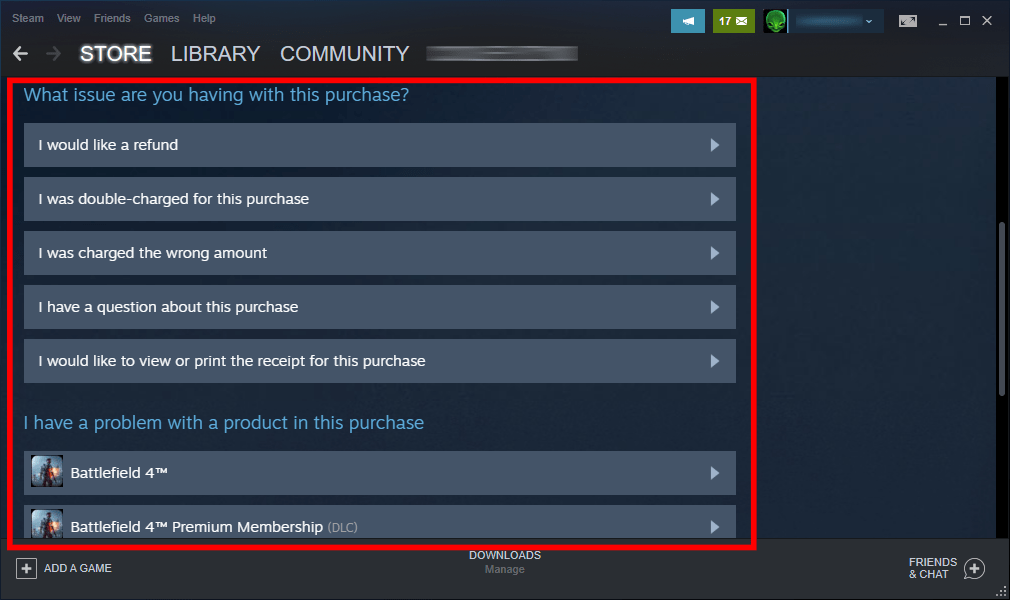
Task: Click the alien profile avatar
Action: pyautogui.click(x=776, y=21)
